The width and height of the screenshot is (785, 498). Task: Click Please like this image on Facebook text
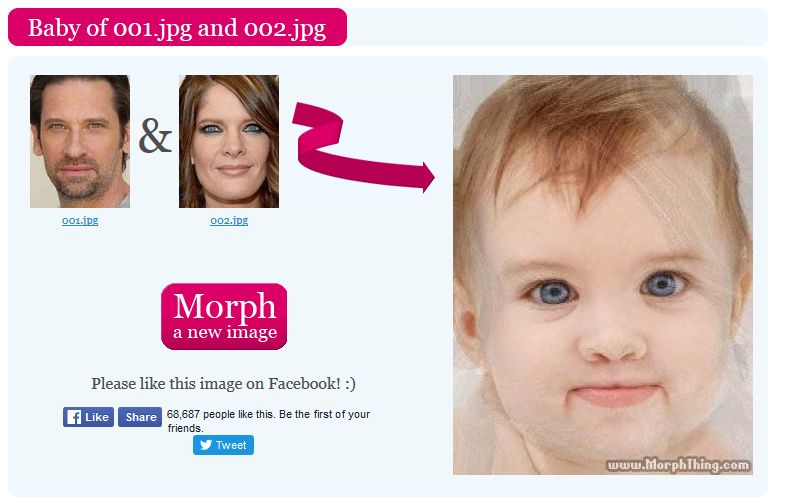coord(223,383)
